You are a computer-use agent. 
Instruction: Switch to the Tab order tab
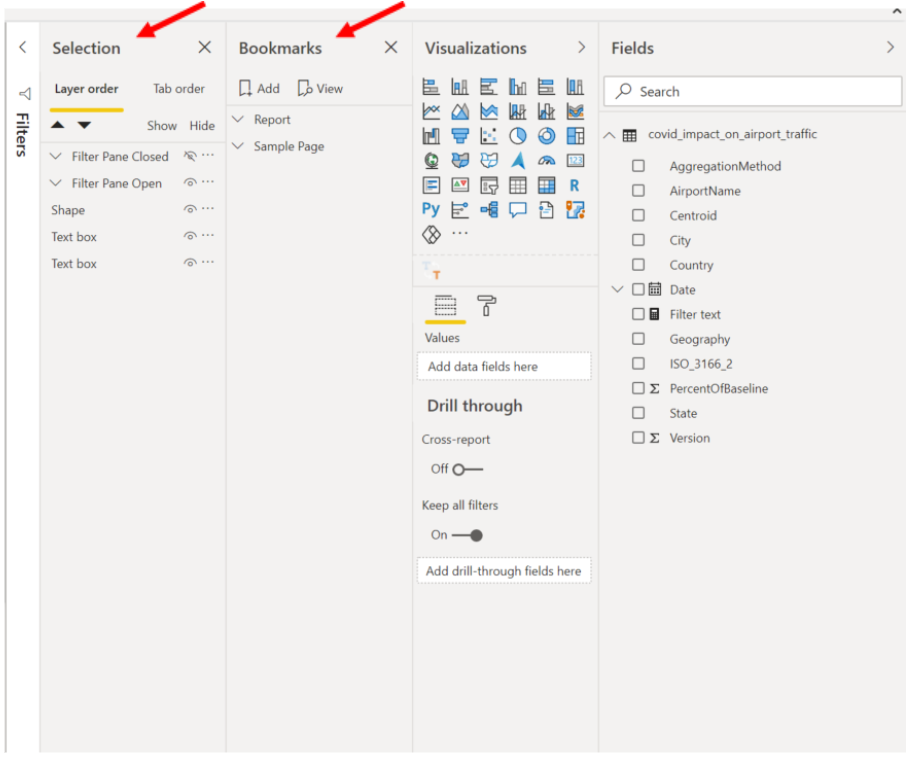click(179, 89)
